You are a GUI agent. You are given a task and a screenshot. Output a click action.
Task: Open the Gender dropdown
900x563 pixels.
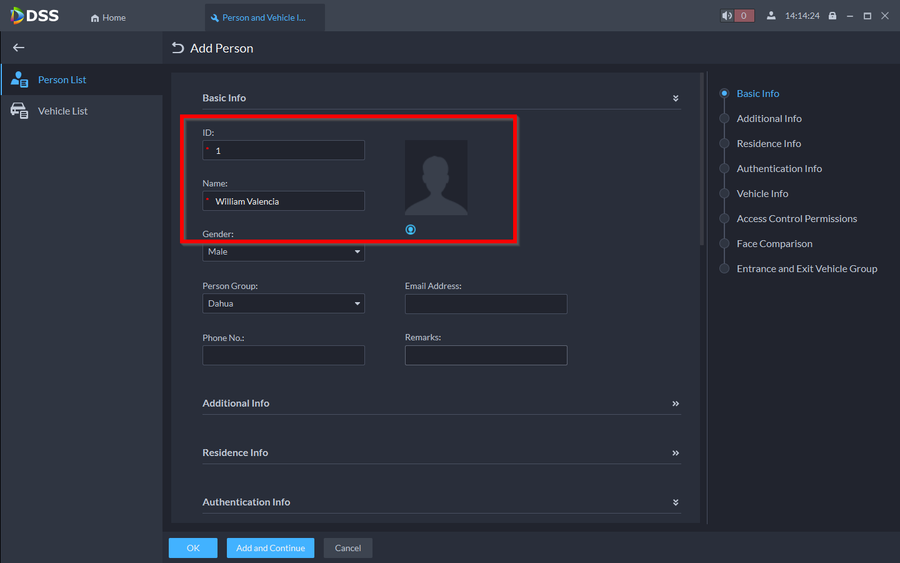click(284, 251)
